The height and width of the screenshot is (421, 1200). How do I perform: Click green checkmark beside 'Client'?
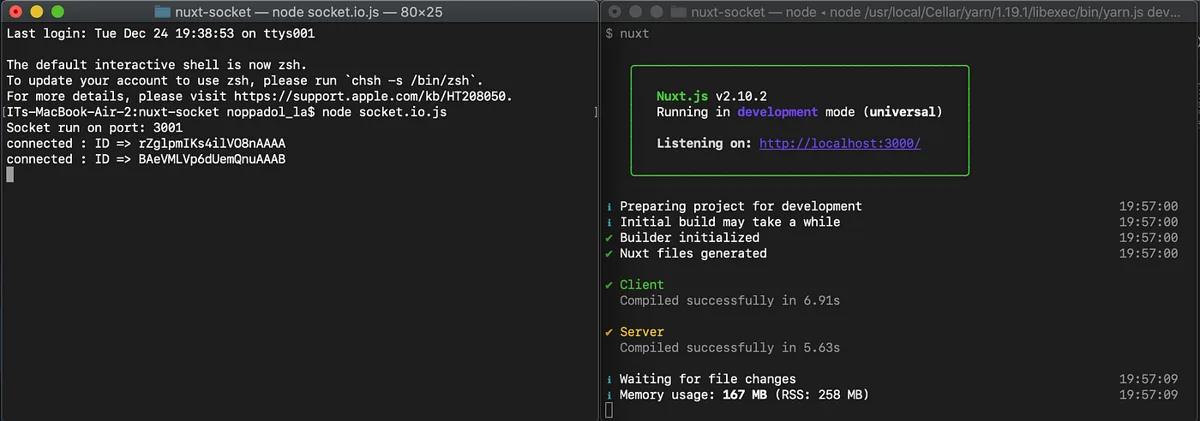click(x=609, y=285)
